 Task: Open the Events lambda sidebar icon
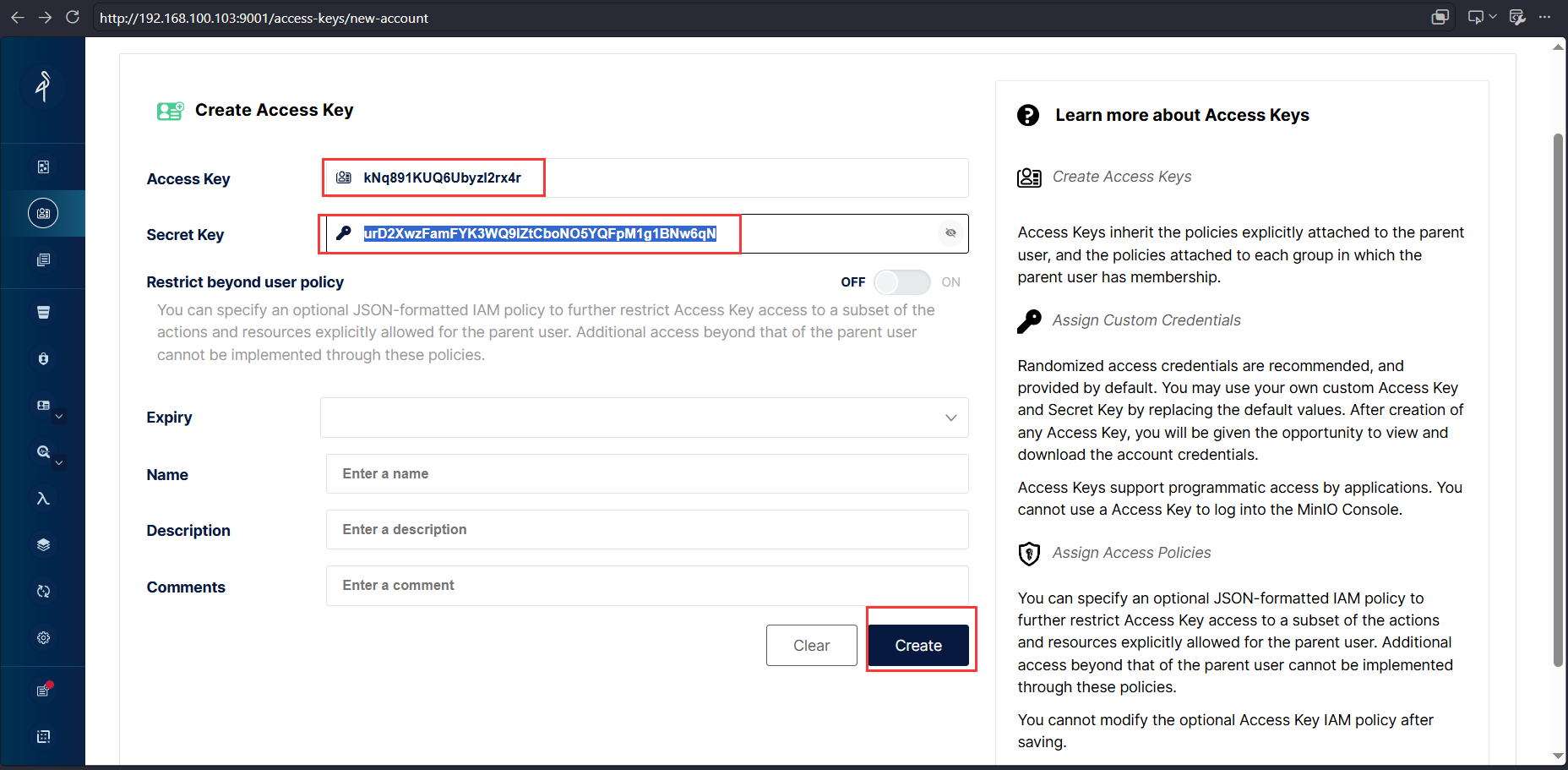pos(43,499)
